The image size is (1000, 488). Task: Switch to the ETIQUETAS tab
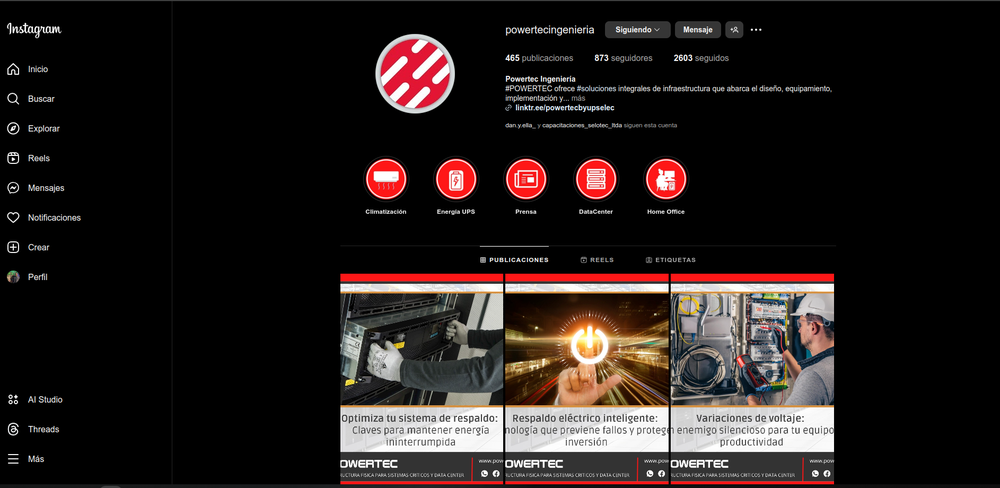pyautogui.click(x=671, y=260)
